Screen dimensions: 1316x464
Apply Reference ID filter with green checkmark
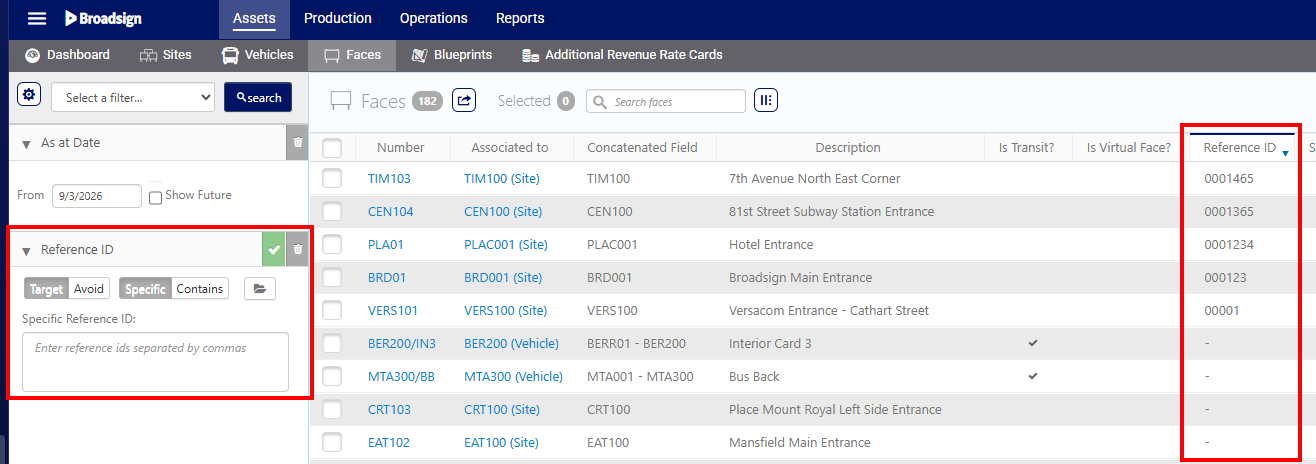tap(273, 250)
